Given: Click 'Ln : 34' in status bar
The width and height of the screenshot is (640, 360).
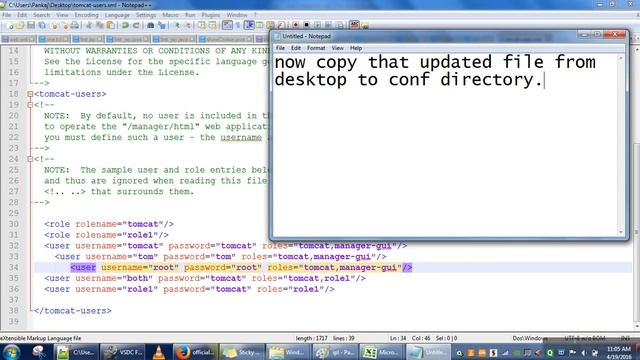Looking at the screenshot, I should click(398, 338).
